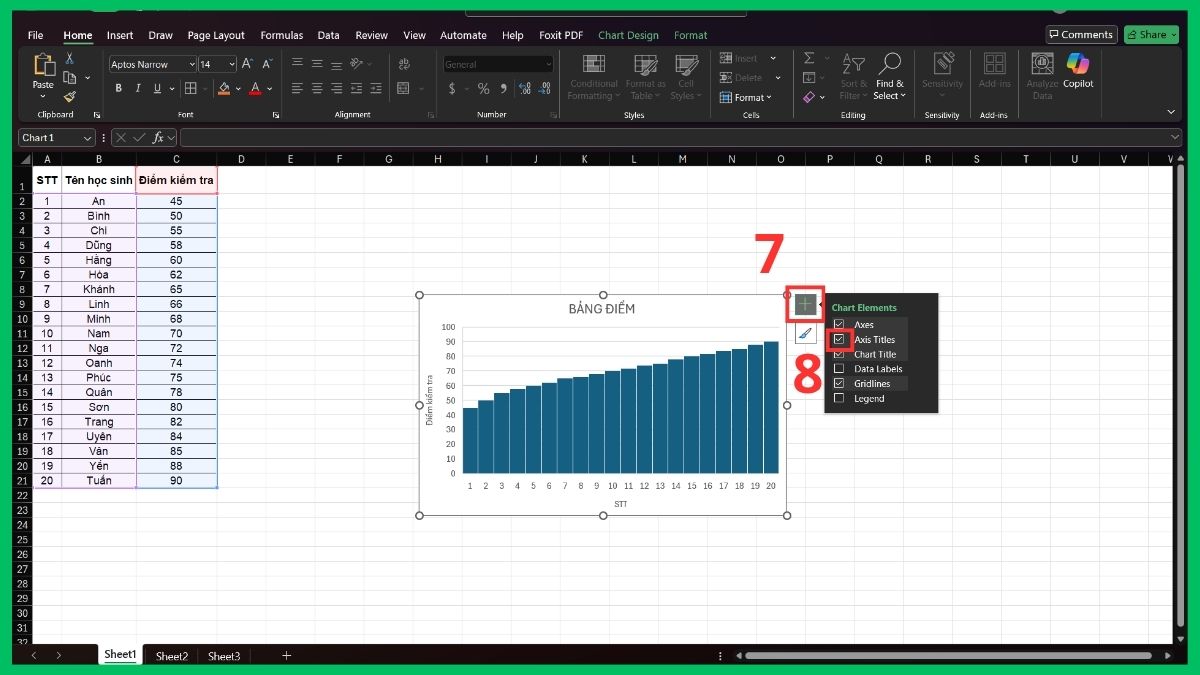Select the Font Color red swatch

pyautogui.click(x=256, y=93)
